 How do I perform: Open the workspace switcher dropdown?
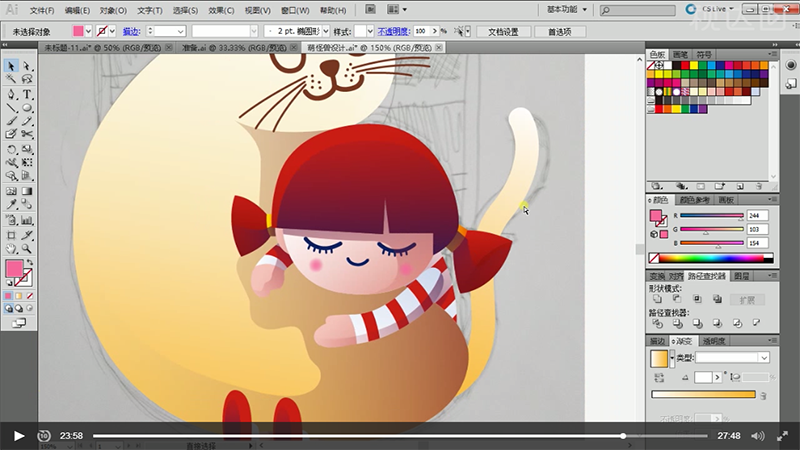pos(567,9)
